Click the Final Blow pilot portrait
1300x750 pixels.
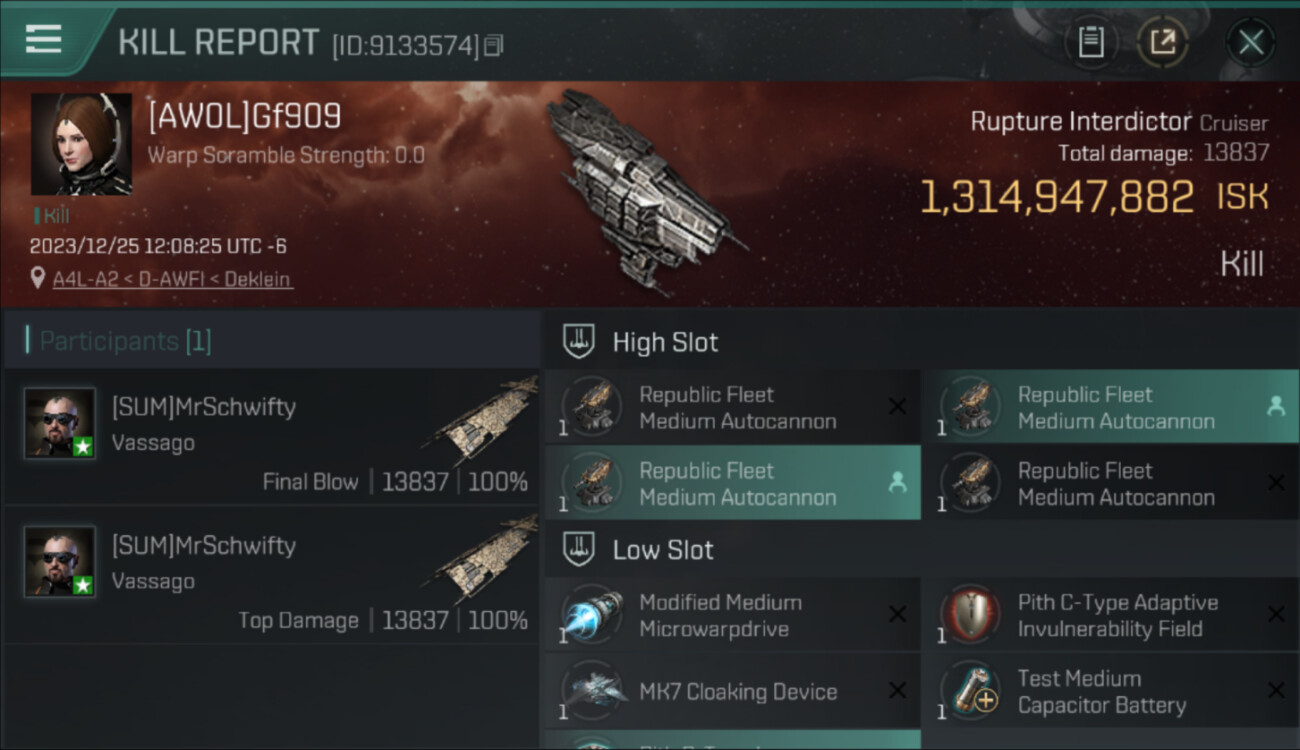[x=60, y=423]
